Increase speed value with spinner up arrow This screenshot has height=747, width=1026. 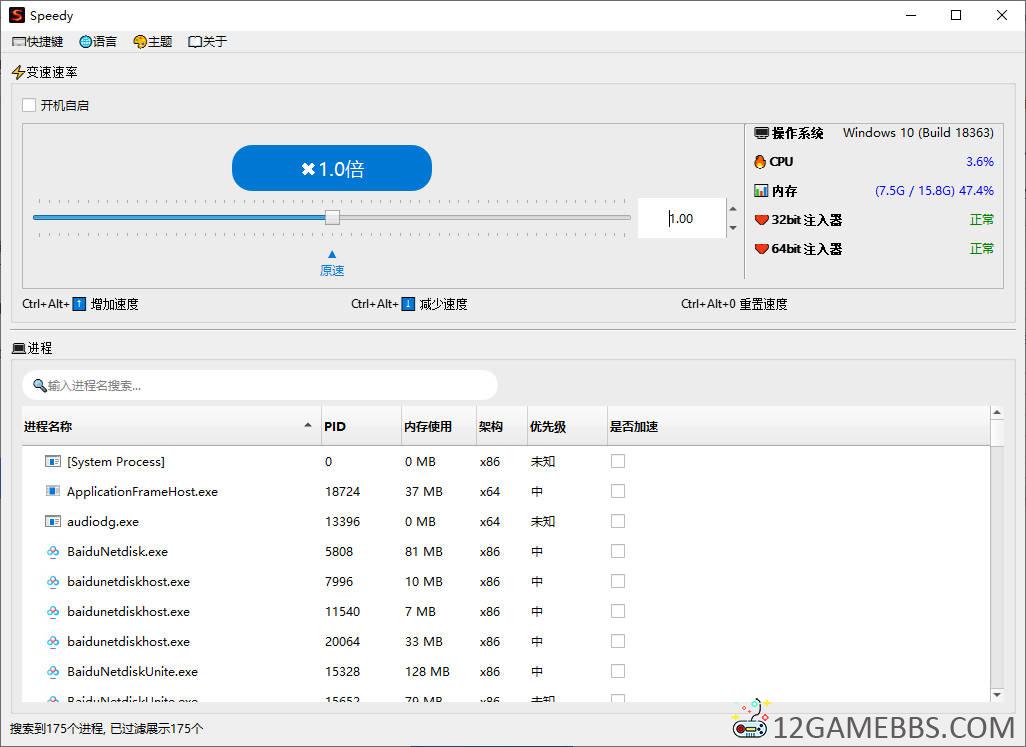point(733,210)
